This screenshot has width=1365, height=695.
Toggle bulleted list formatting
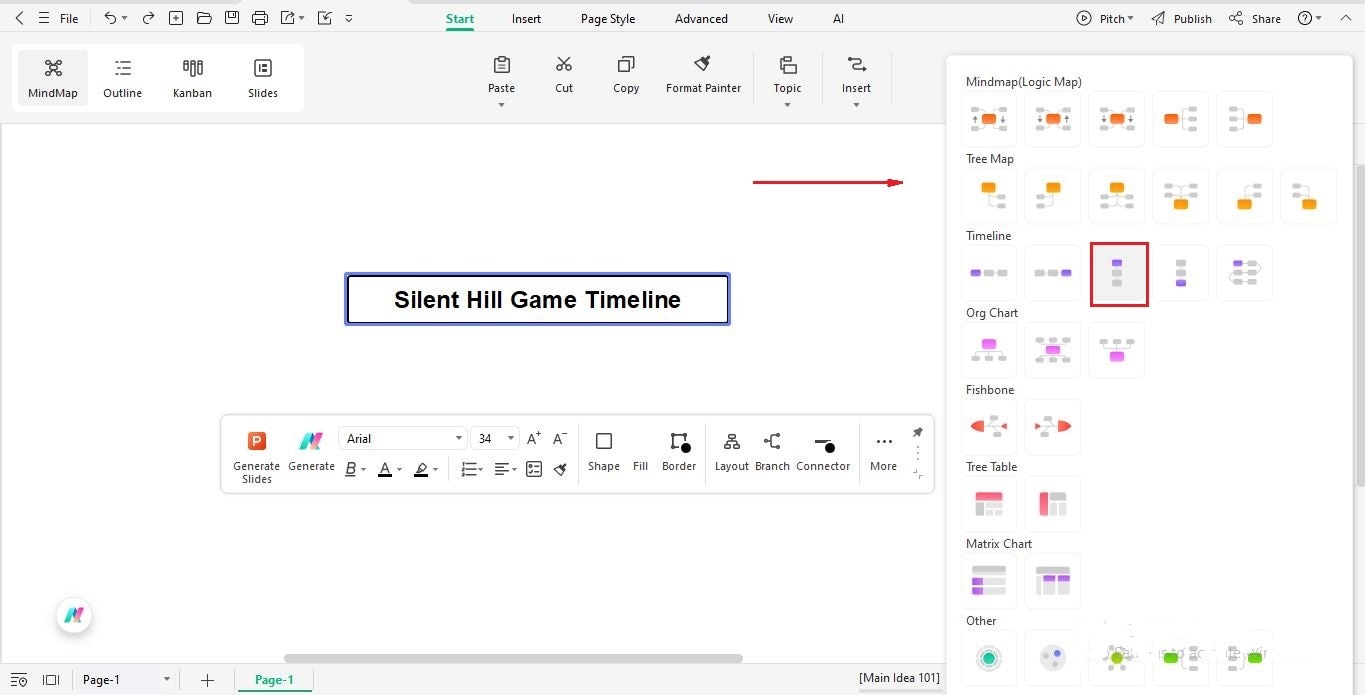tap(467, 468)
